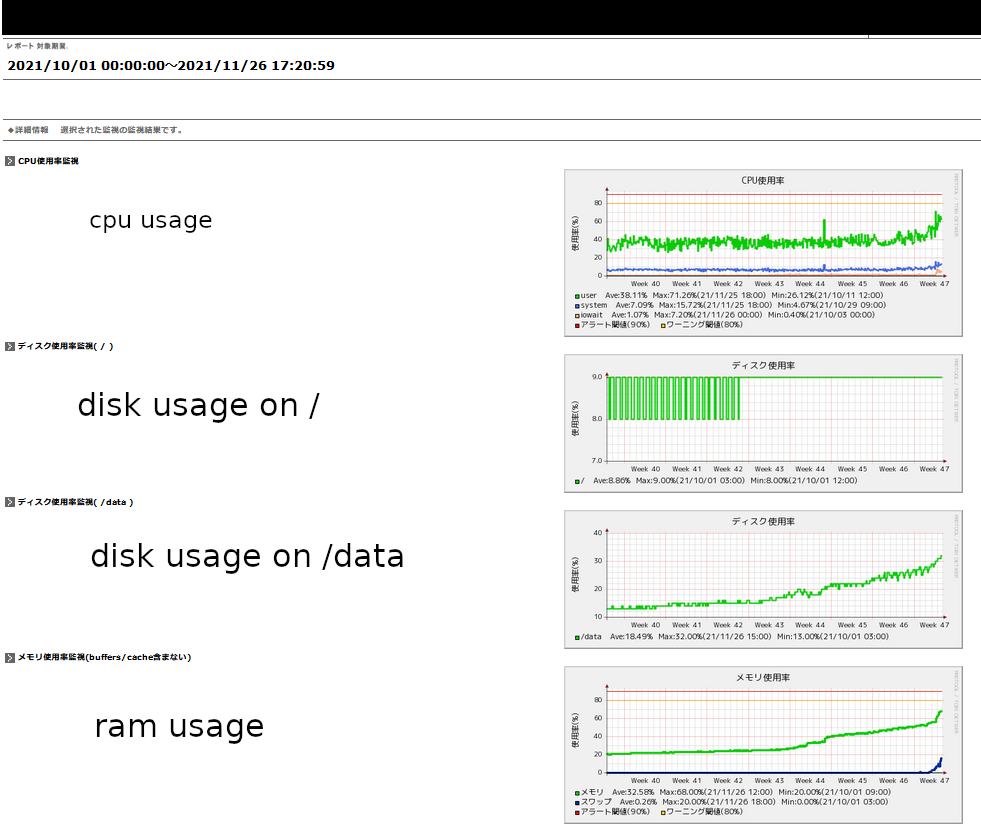Click the CPU使用率監視 section heading
The width and height of the screenshot is (981, 831).
[x=48, y=161]
